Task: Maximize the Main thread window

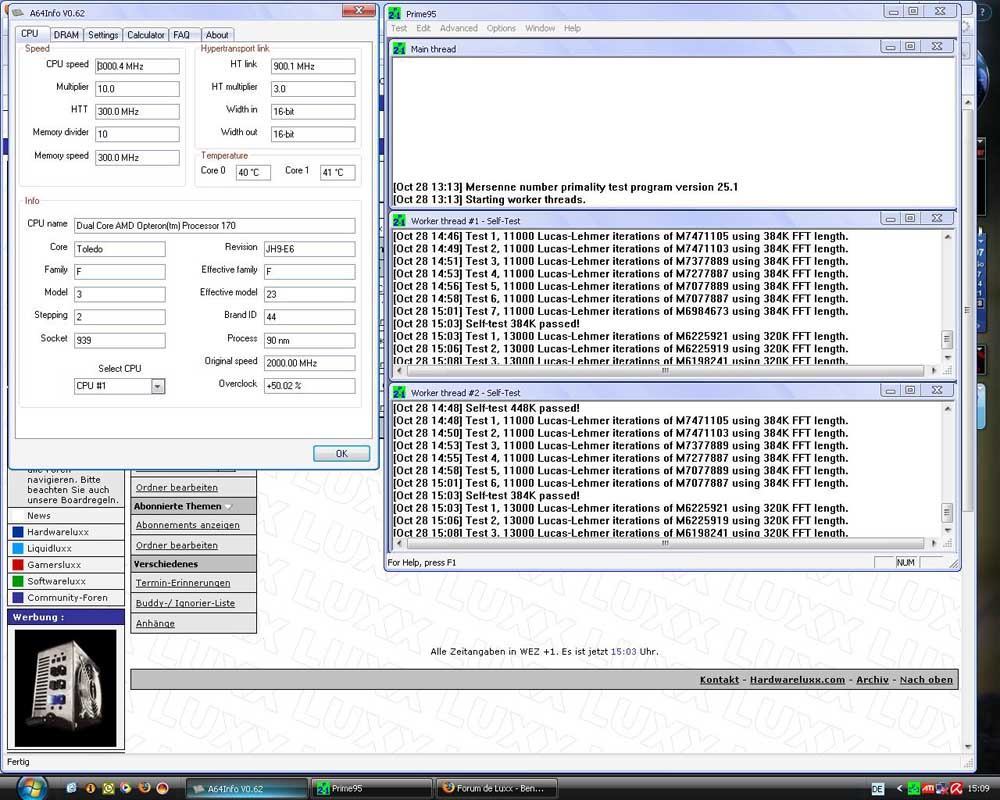Action: [x=910, y=47]
